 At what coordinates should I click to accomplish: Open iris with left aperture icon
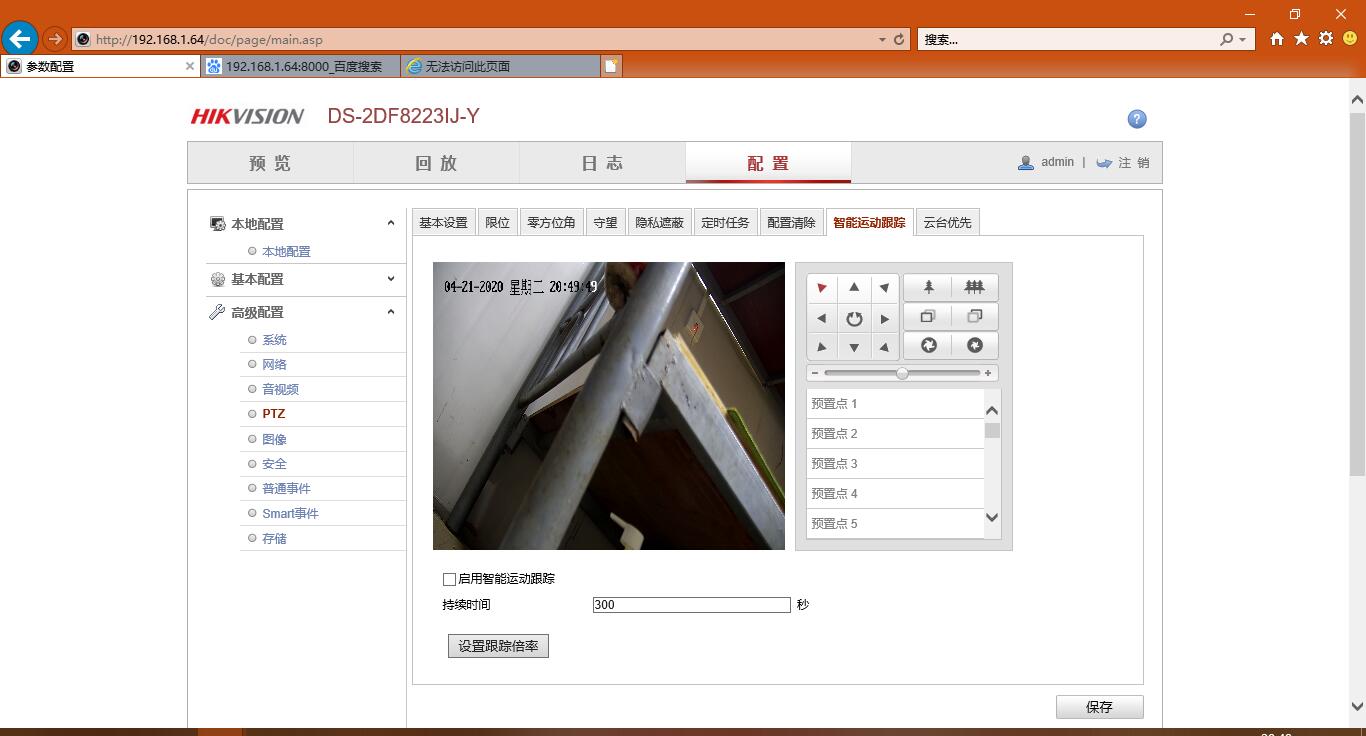pos(928,345)
